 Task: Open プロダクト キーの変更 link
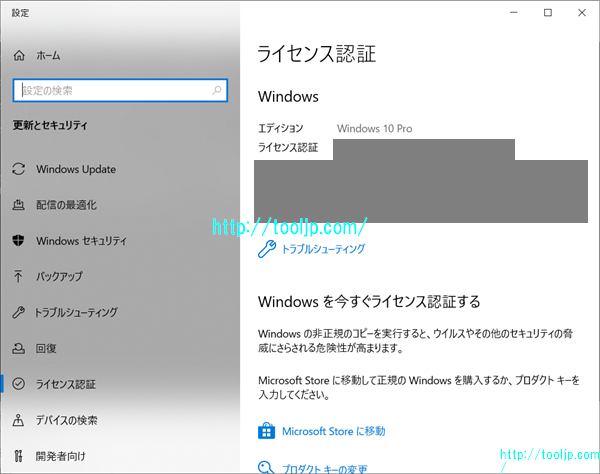(324, 469)
